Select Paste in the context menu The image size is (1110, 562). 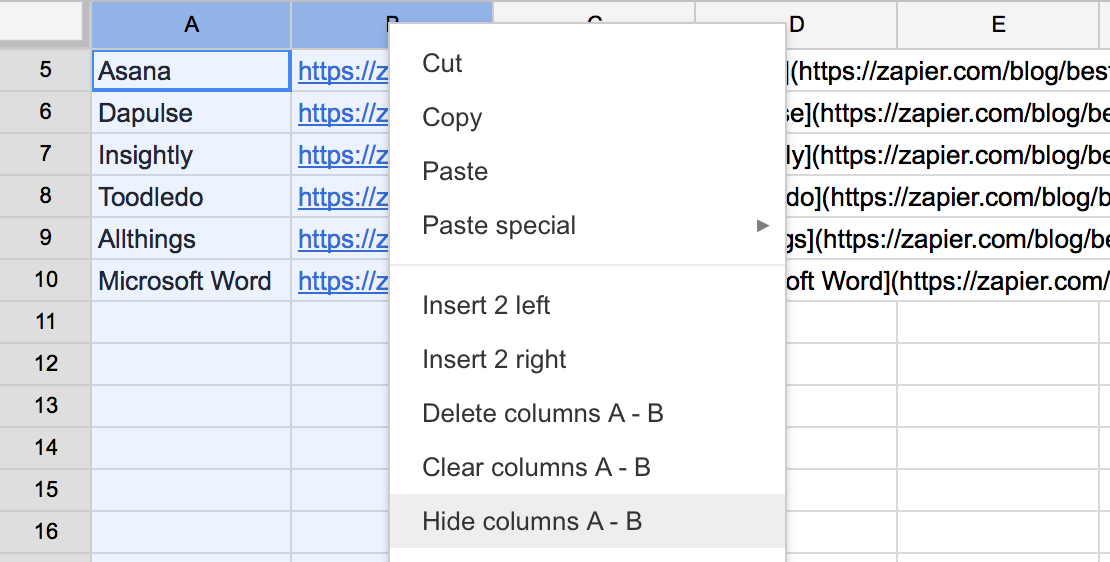(x=455, y=171)
